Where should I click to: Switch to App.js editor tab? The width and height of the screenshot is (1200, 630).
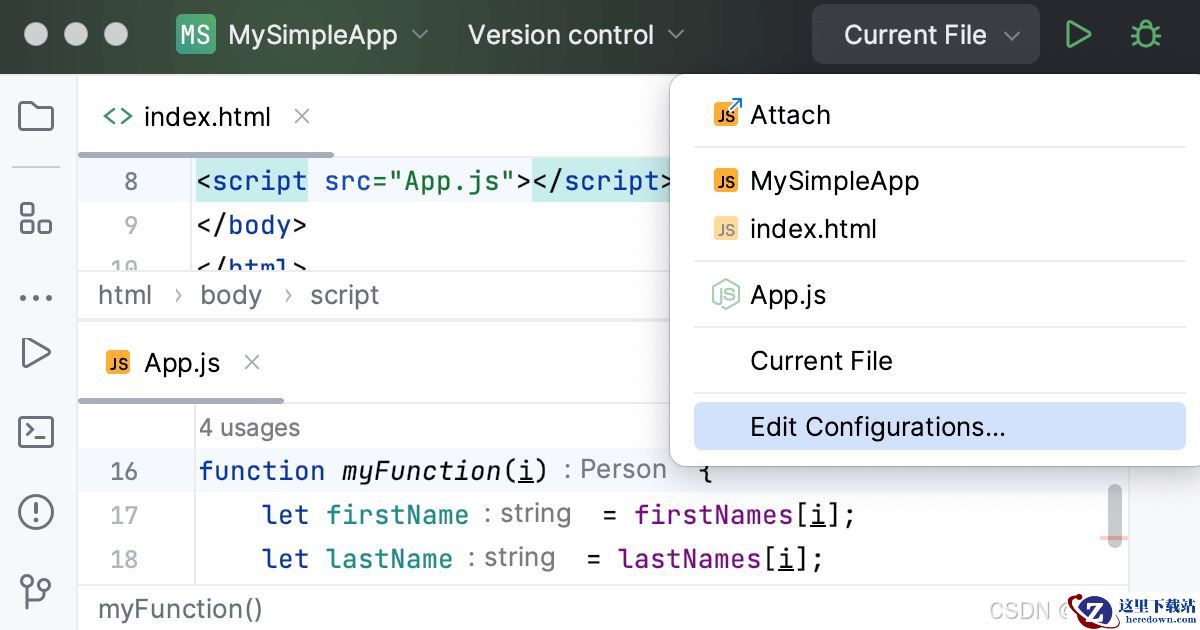182,363
